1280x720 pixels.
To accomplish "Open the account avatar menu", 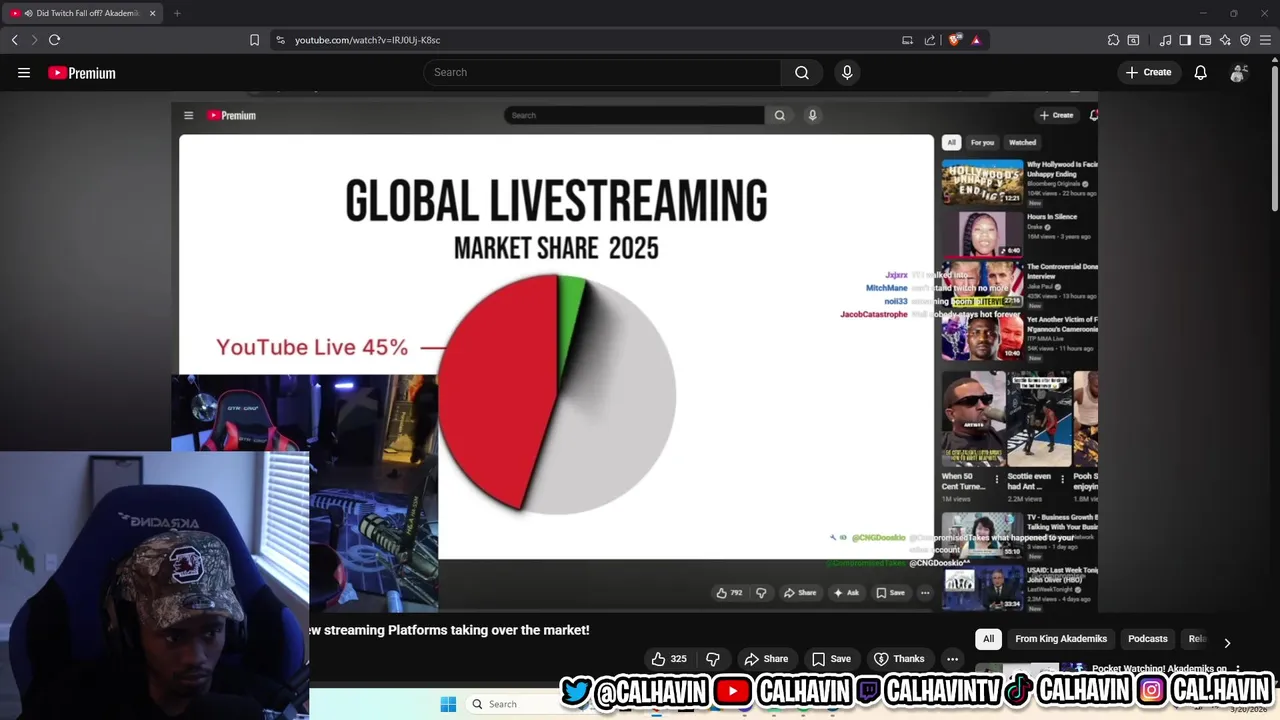I will click(1239, 73).
